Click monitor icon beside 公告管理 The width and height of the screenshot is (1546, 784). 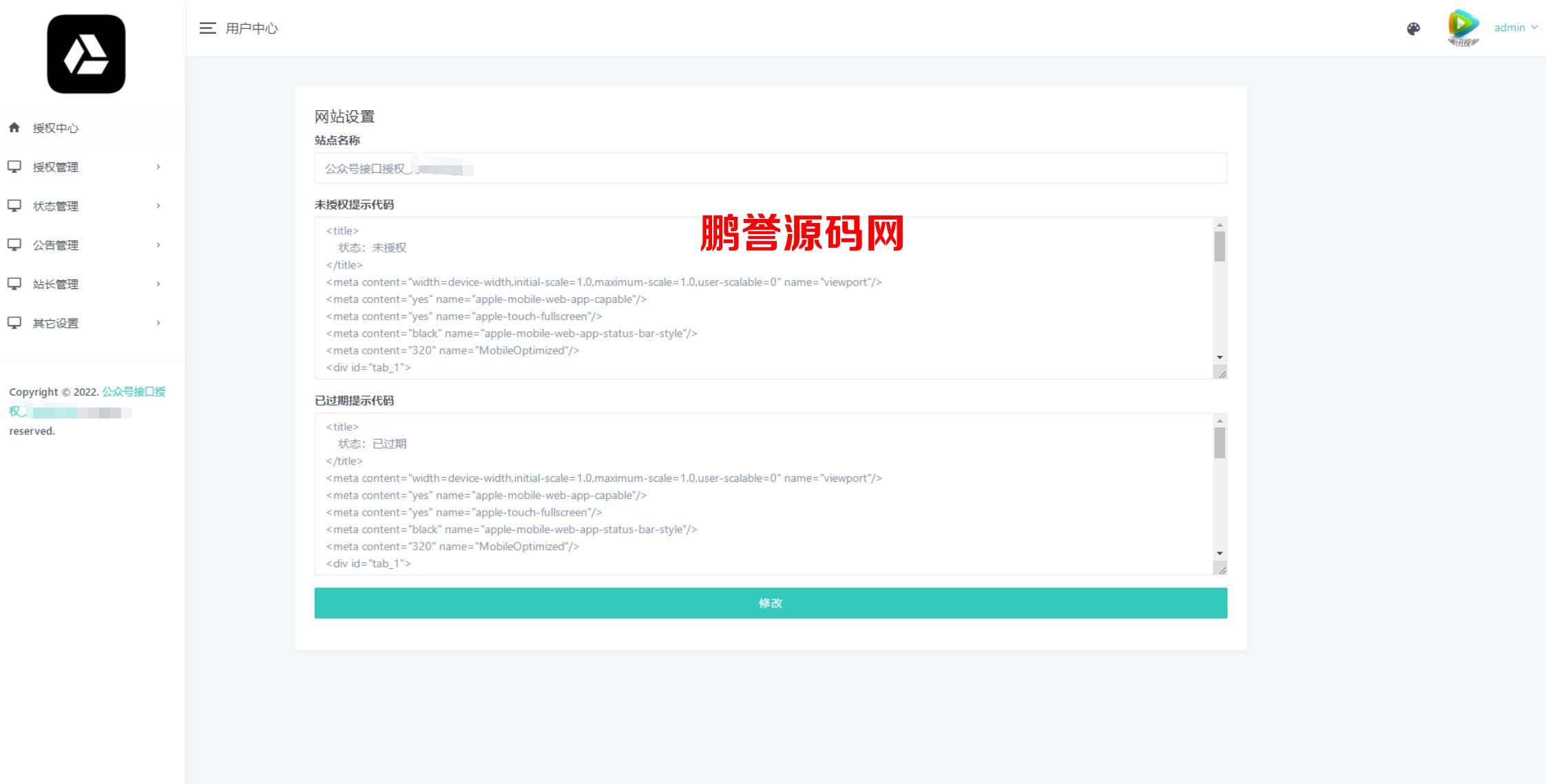point(14,244)
